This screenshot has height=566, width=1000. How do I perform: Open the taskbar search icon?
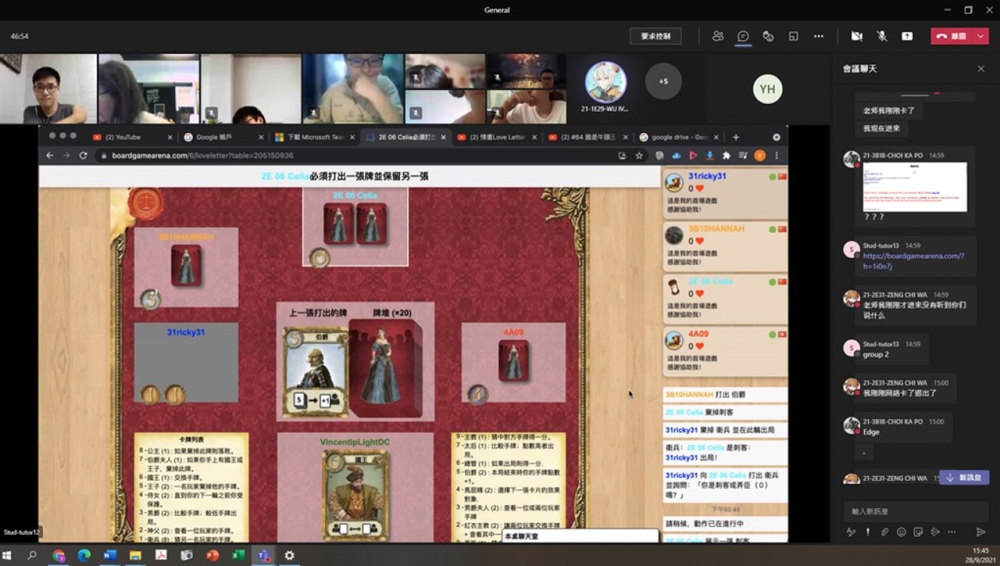tap(31, 555)
